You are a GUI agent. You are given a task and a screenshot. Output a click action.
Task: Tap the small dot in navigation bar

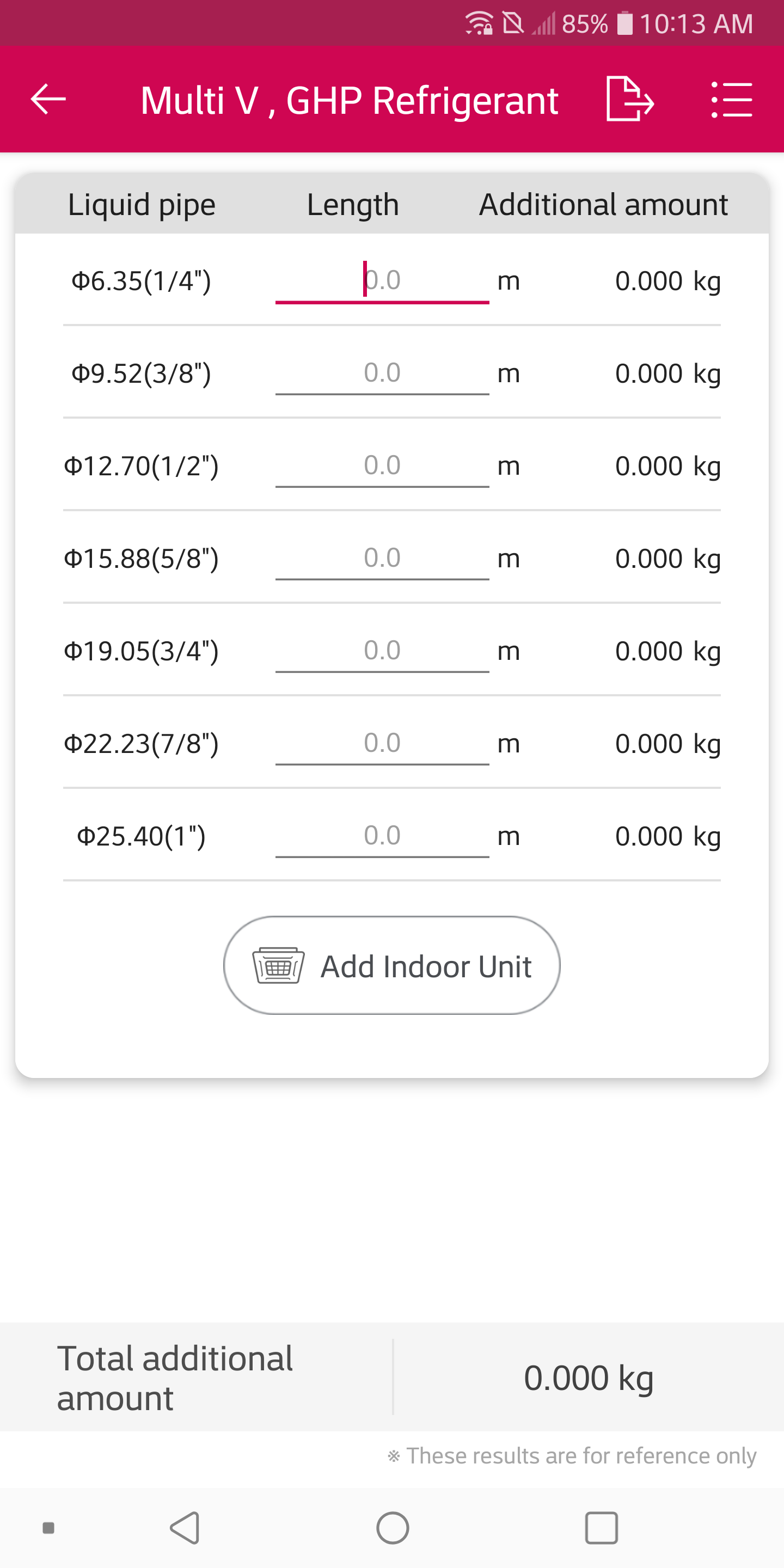(x=48, y=1527)
